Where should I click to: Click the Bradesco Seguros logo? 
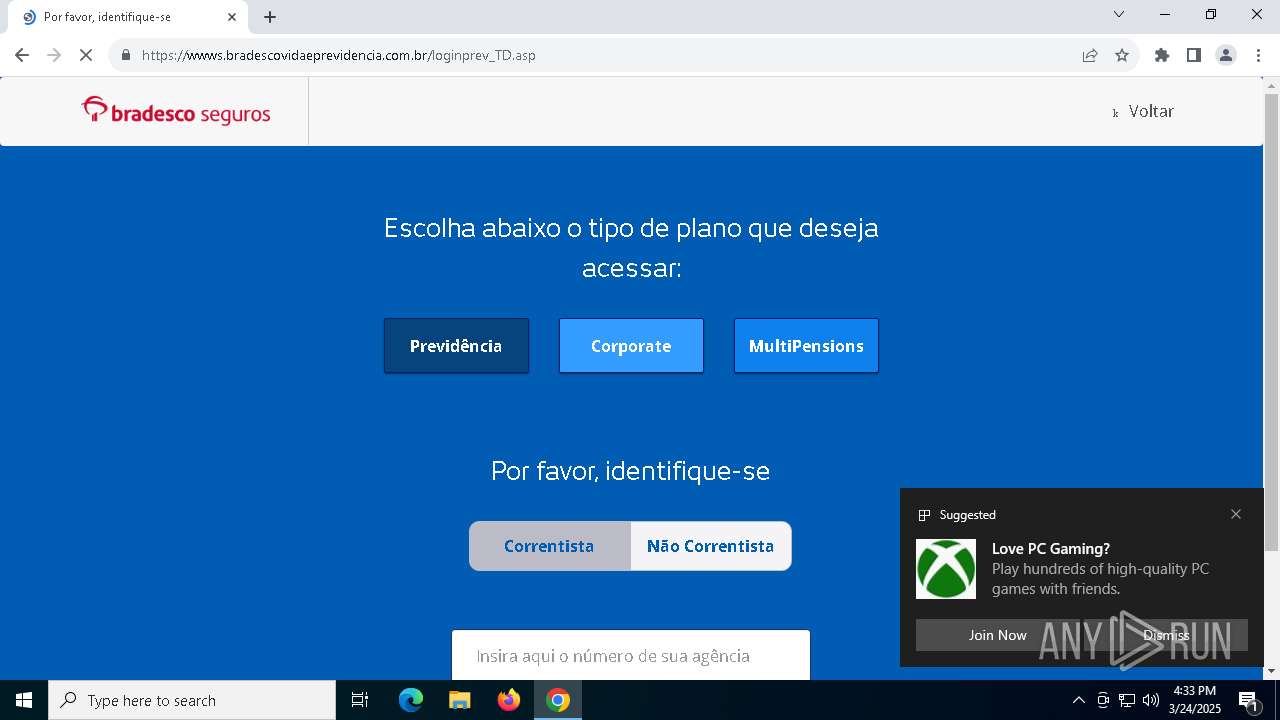[x=176, y=112]
